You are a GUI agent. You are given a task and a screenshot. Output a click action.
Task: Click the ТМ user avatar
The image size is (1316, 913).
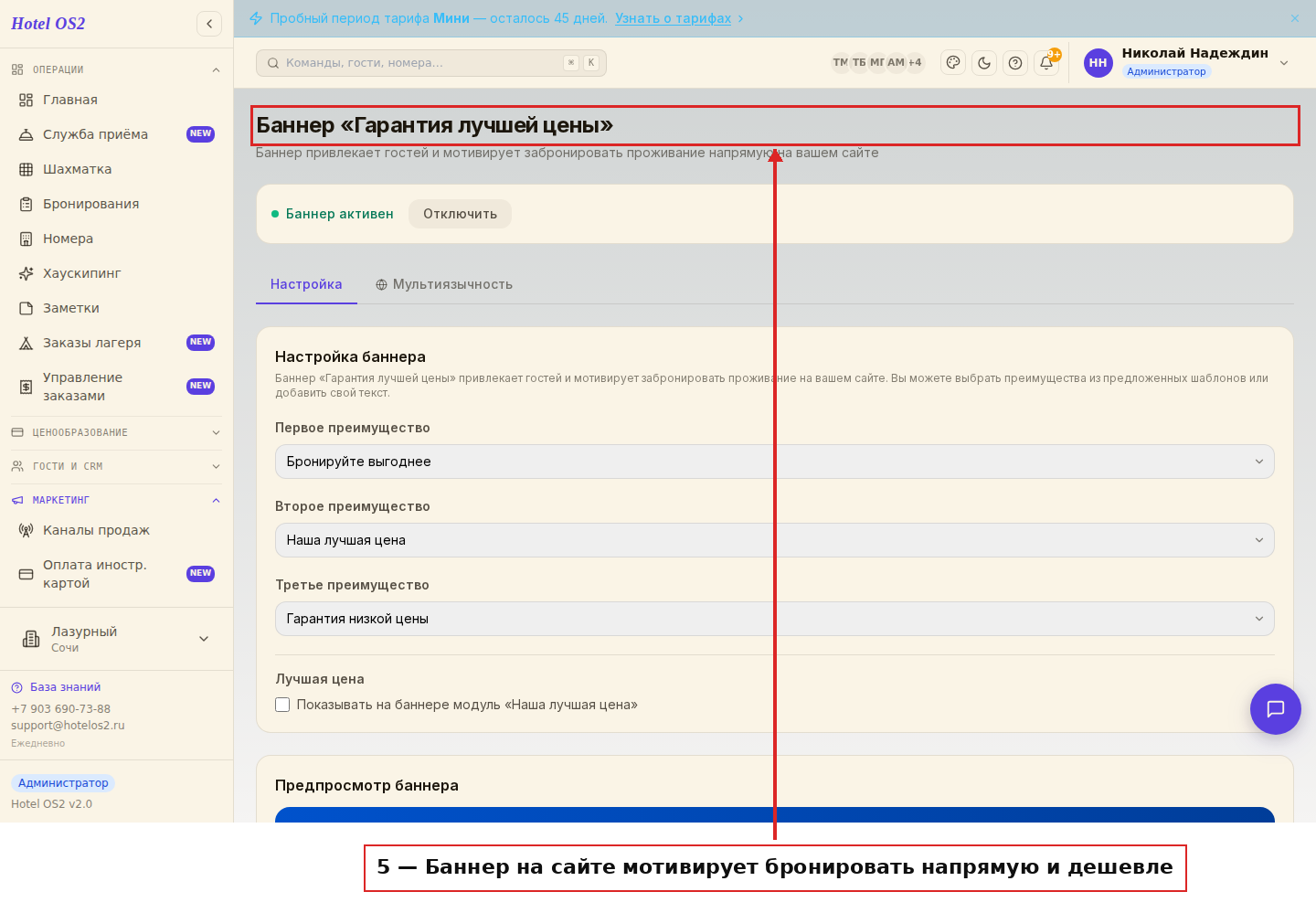(x=840, y=63)
